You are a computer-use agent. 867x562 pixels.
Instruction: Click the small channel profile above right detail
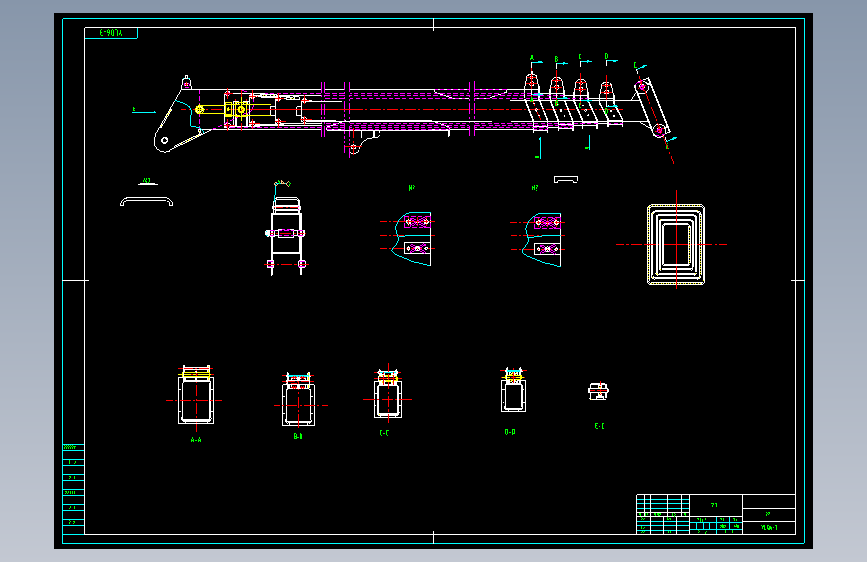click(x=566, y=179)
